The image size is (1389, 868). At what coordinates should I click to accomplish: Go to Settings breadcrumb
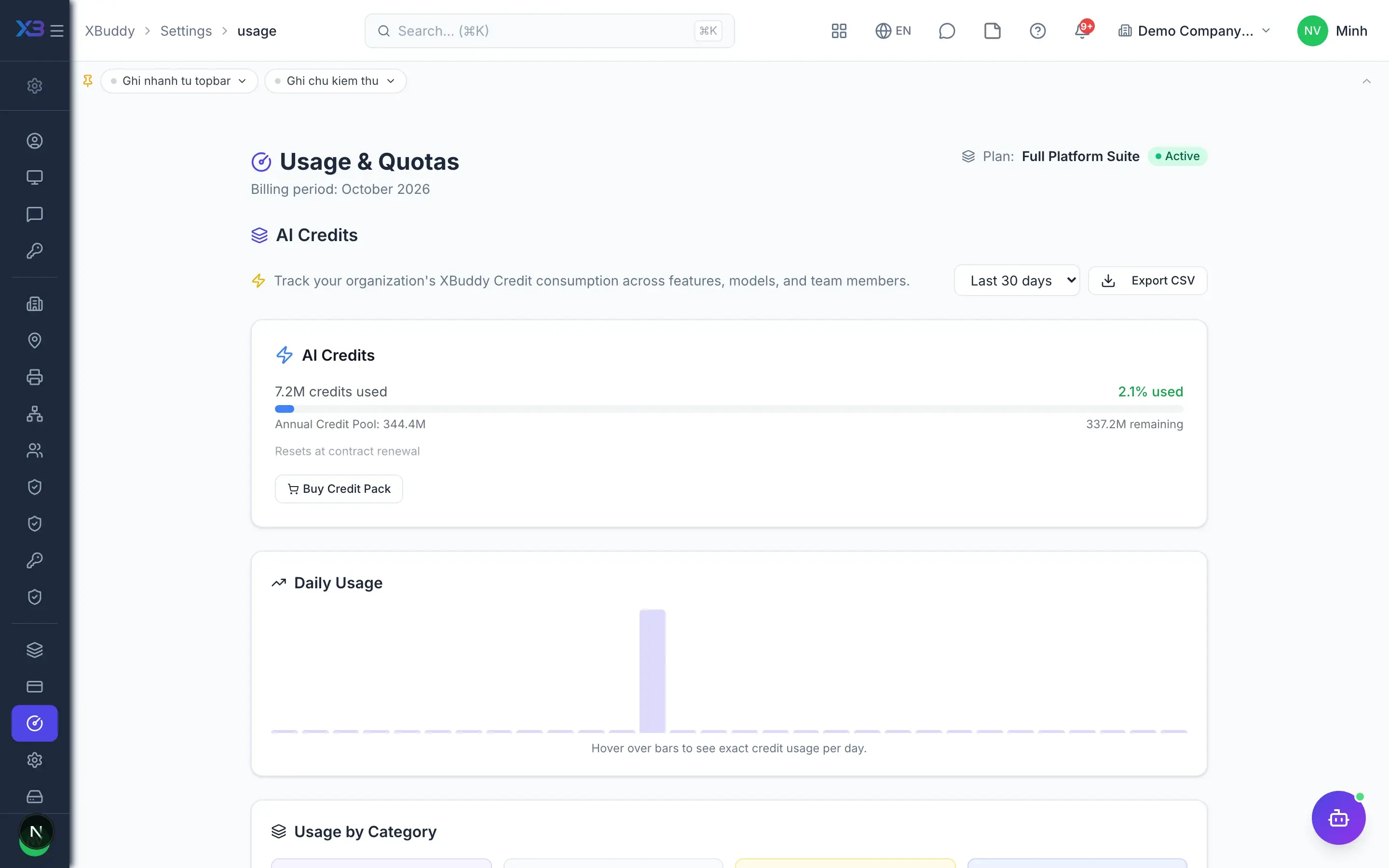[186, 31]
